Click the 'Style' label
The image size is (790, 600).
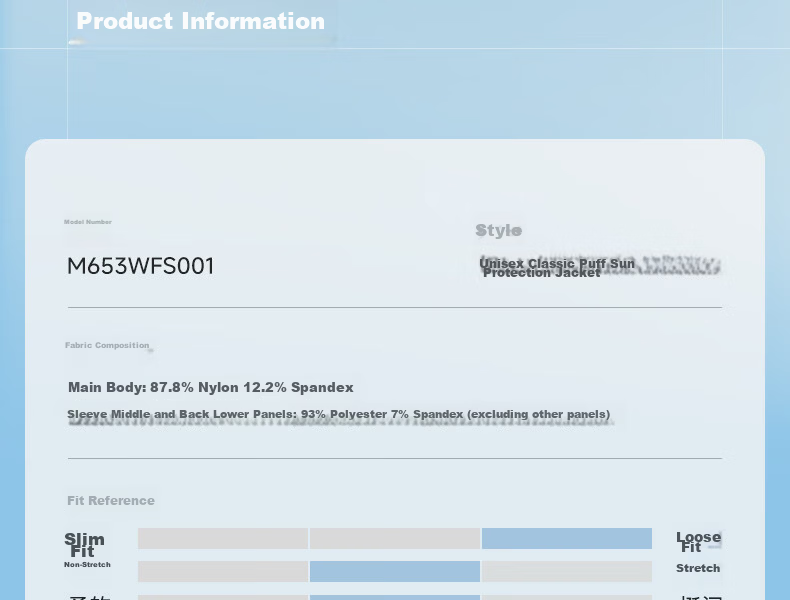tap(499, 230)
